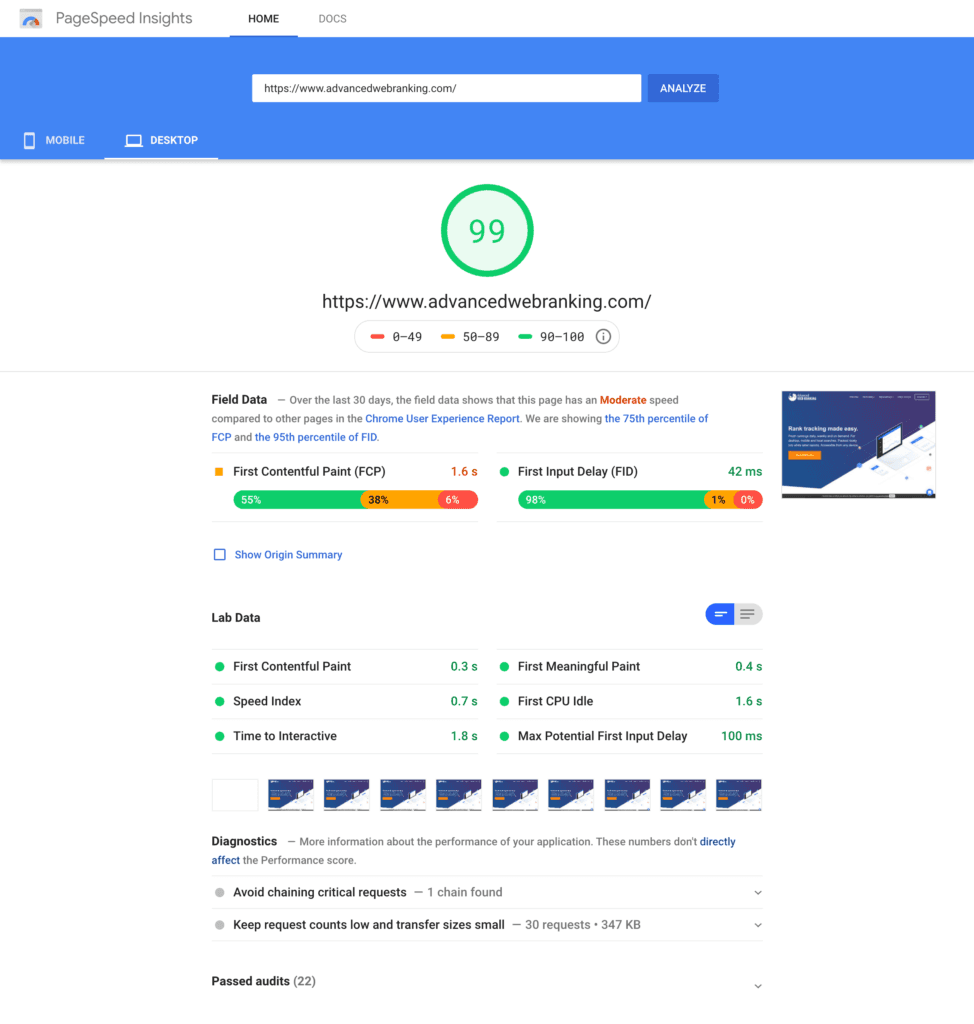Open the HOME tab
Image resolution: width=974 pixels, height=1024 pixels.
263,19
